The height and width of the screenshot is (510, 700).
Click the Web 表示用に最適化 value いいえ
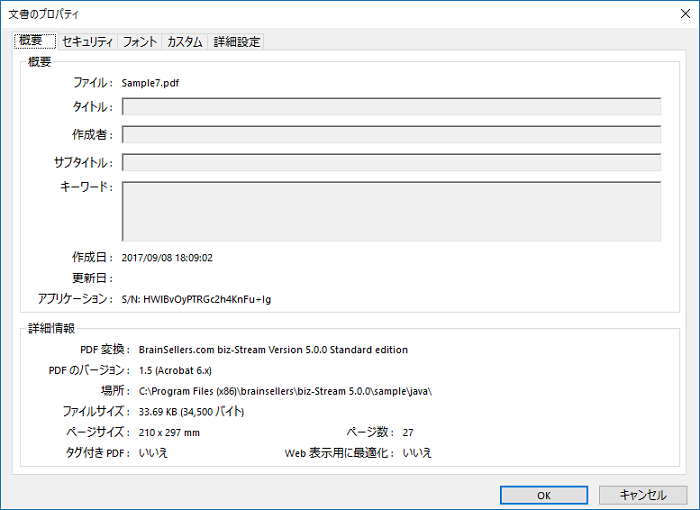click(417, 453)
